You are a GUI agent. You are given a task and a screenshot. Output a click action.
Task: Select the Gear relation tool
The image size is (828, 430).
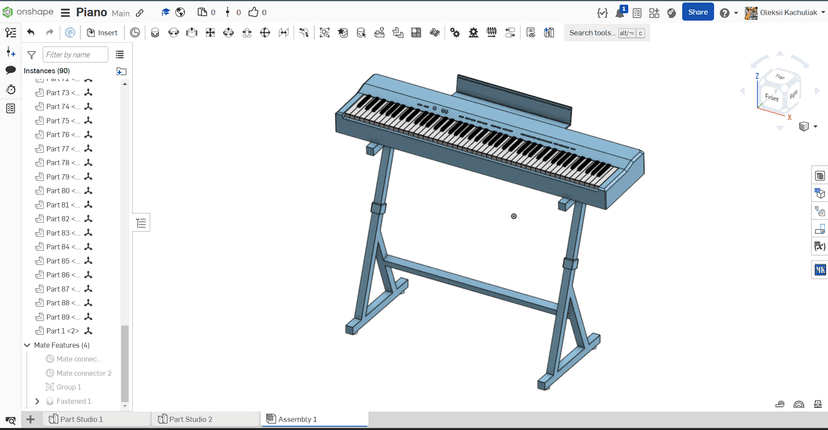(455, 33)
